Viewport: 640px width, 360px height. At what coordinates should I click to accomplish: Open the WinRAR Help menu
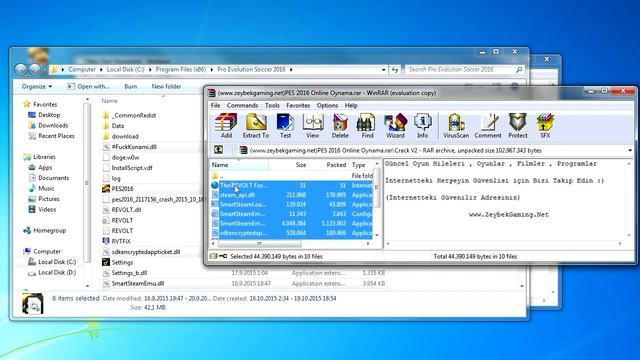pyautogui.click(x=351, y=105)
